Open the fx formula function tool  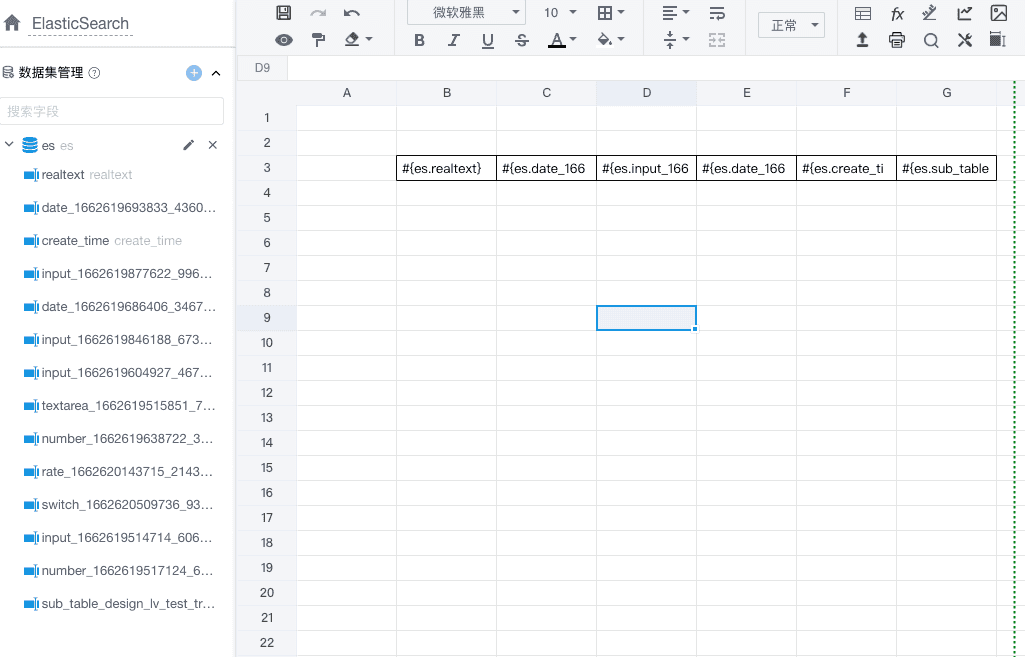pyautogui.click(x=897, y=13)
